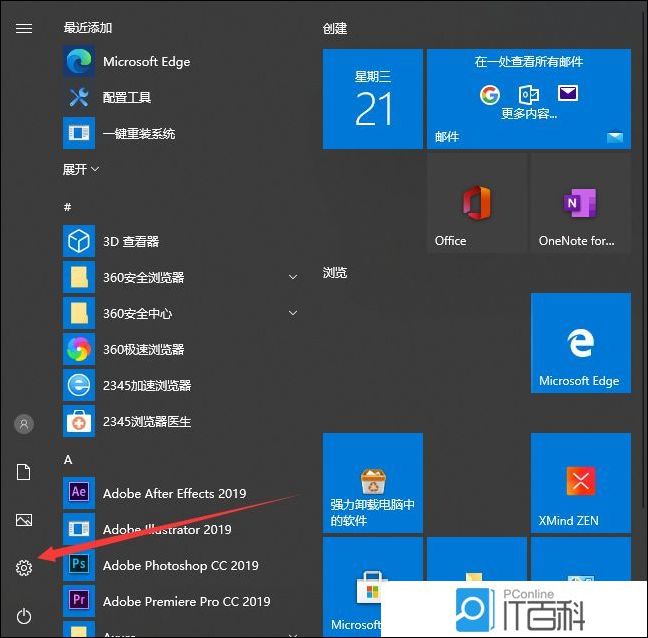Viewport: 648px width, 638px height.
Task: Launch Adobe After Effects 2019
Action: [x=180, y=493]
